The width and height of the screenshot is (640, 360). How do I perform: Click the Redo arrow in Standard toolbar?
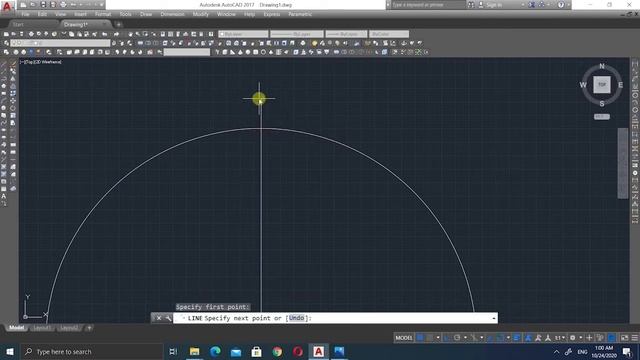(x=116, y=34)
